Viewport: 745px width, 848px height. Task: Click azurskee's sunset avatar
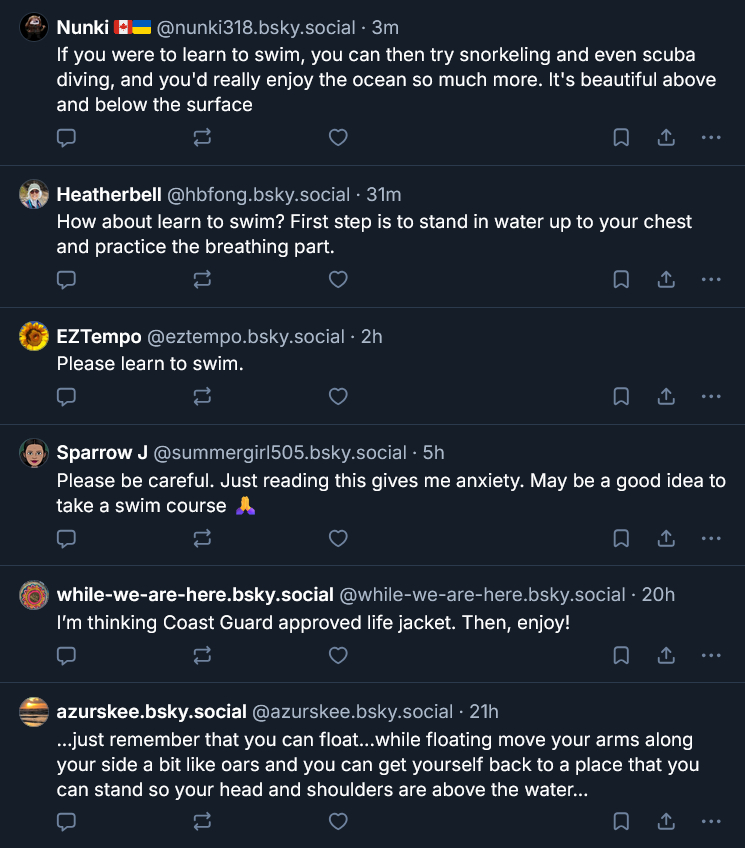pyautogui.click(x=34, y=712)
